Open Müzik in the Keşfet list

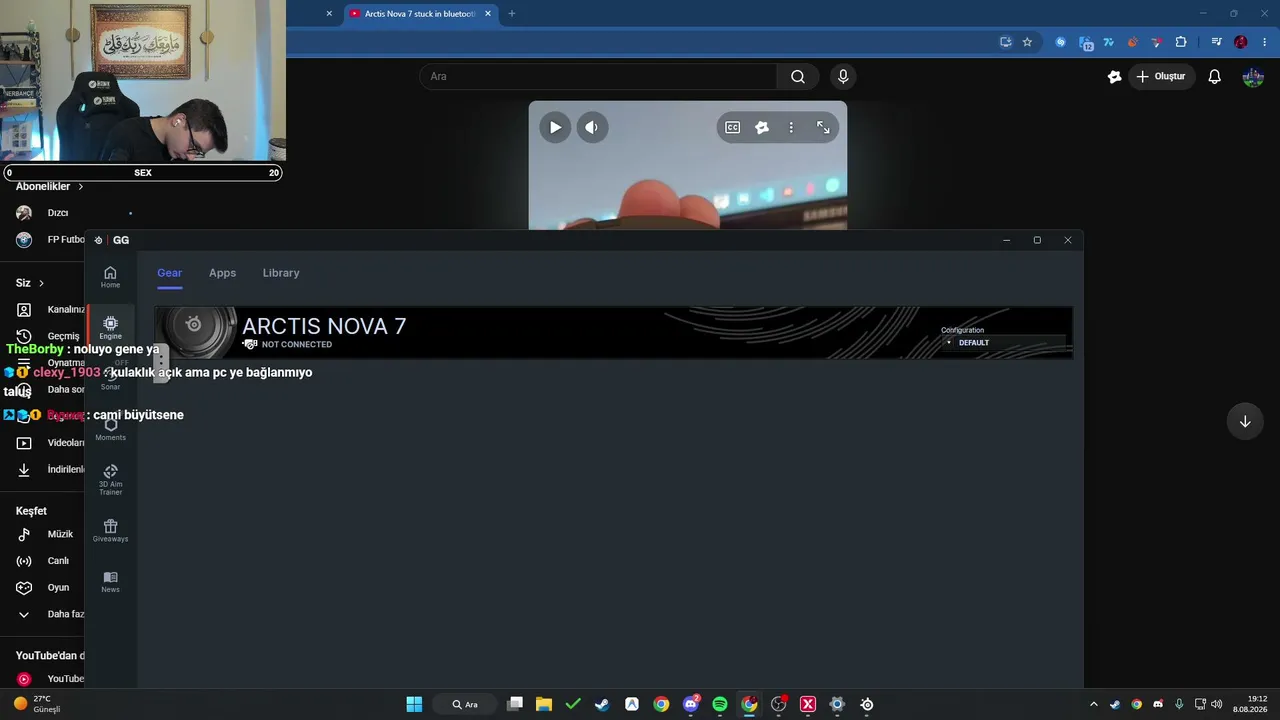coord(48,535)
